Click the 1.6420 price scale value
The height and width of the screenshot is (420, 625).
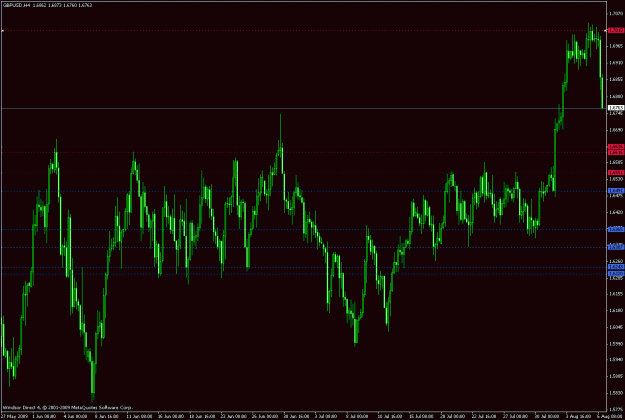click(x=616, y=212)
